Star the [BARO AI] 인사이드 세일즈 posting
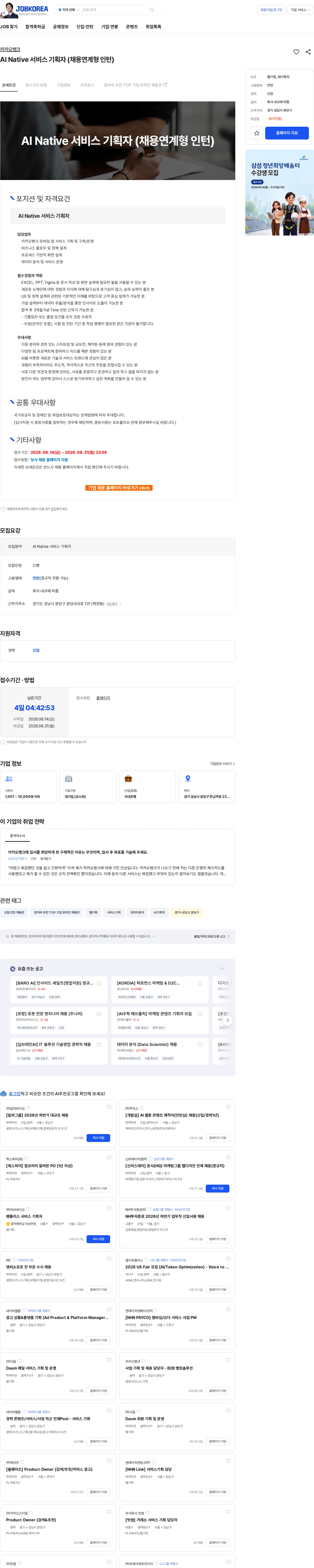The image size is (314, 1568). point(99,983)
